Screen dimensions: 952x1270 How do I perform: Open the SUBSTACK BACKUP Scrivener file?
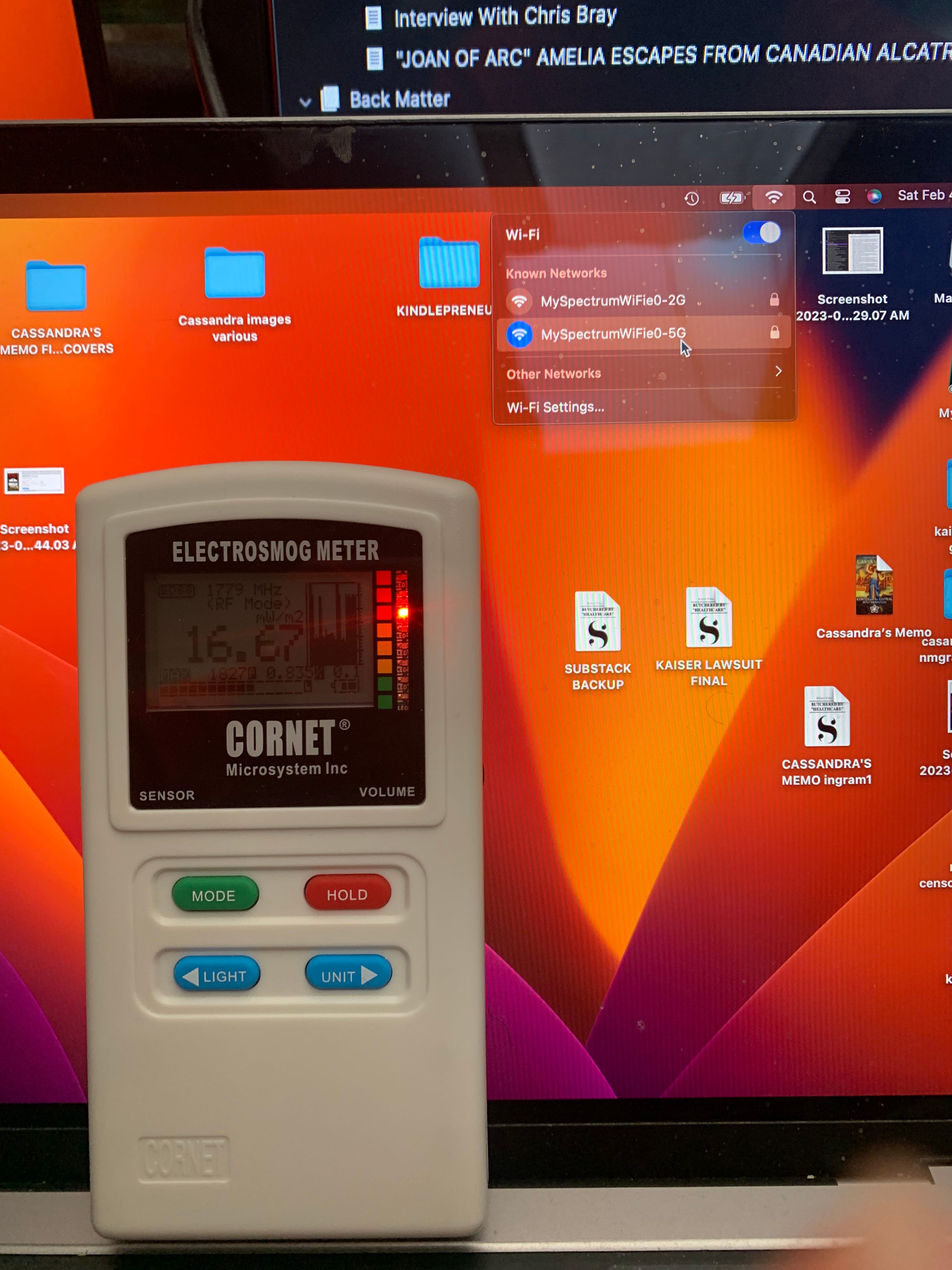(x=598, y=621)
